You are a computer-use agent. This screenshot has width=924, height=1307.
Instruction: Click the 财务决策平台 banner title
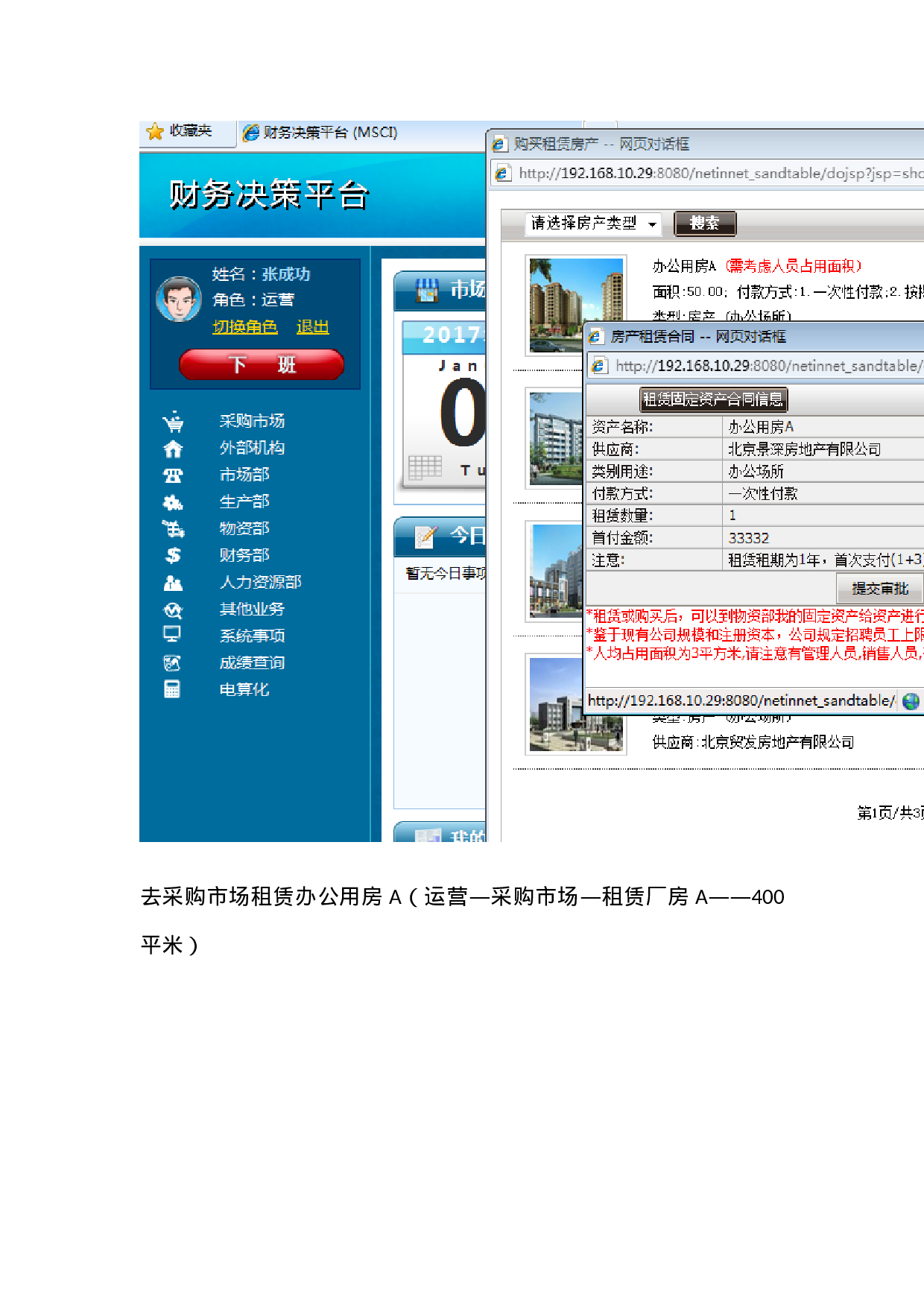coord(269,195)
